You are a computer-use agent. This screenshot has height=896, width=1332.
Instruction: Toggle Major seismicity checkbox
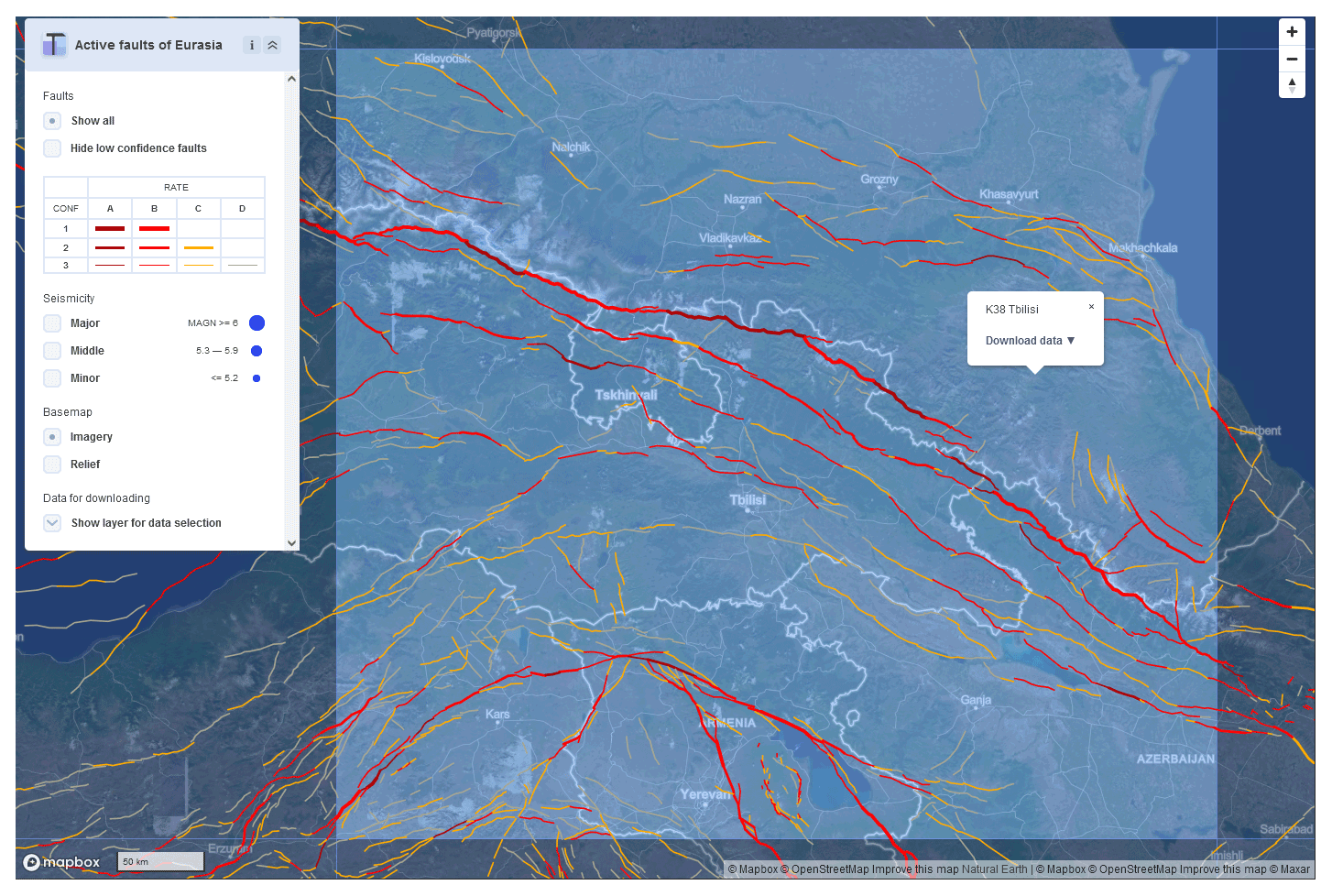(52, 323)
